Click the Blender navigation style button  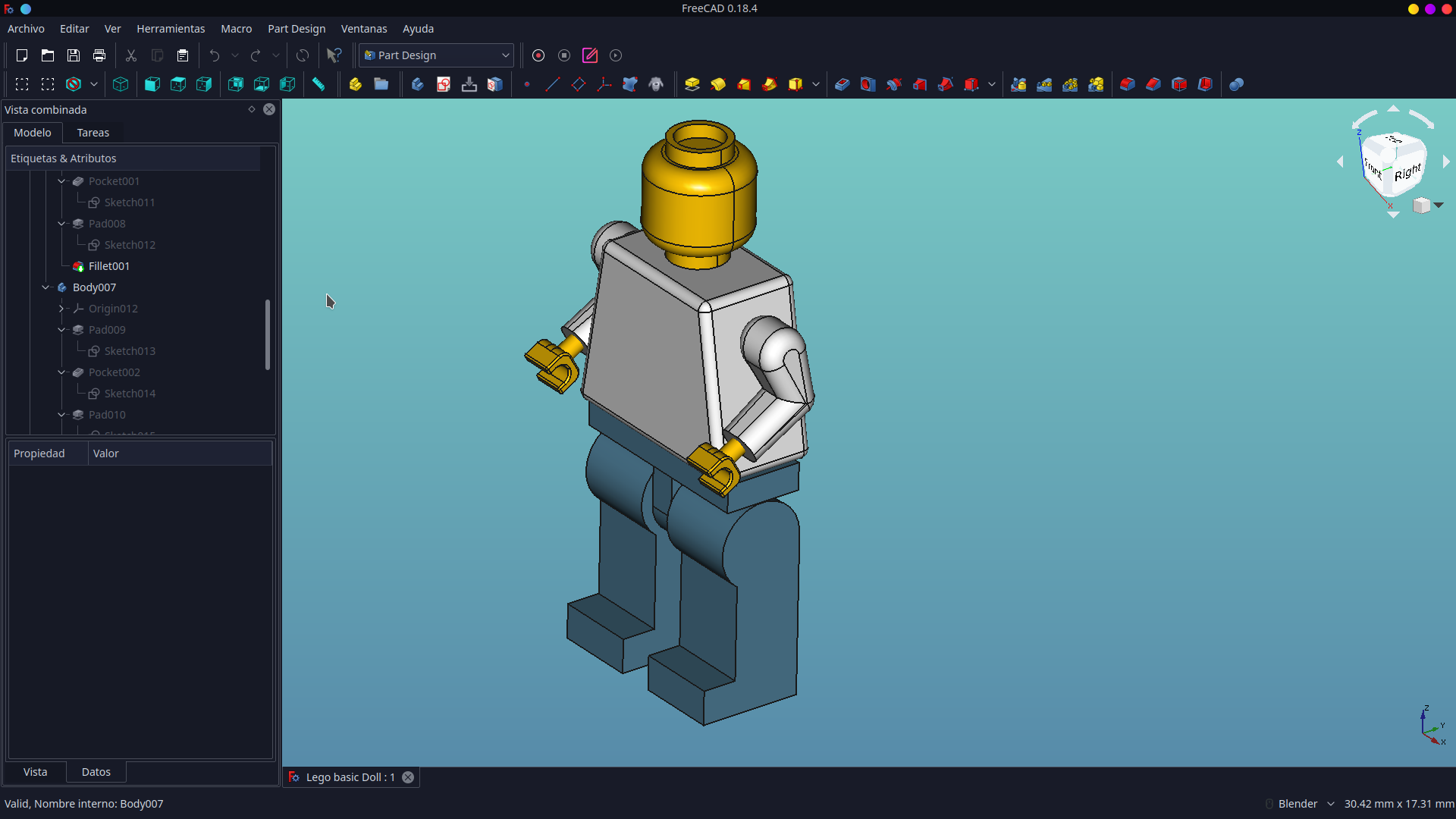pos(1298,804)
